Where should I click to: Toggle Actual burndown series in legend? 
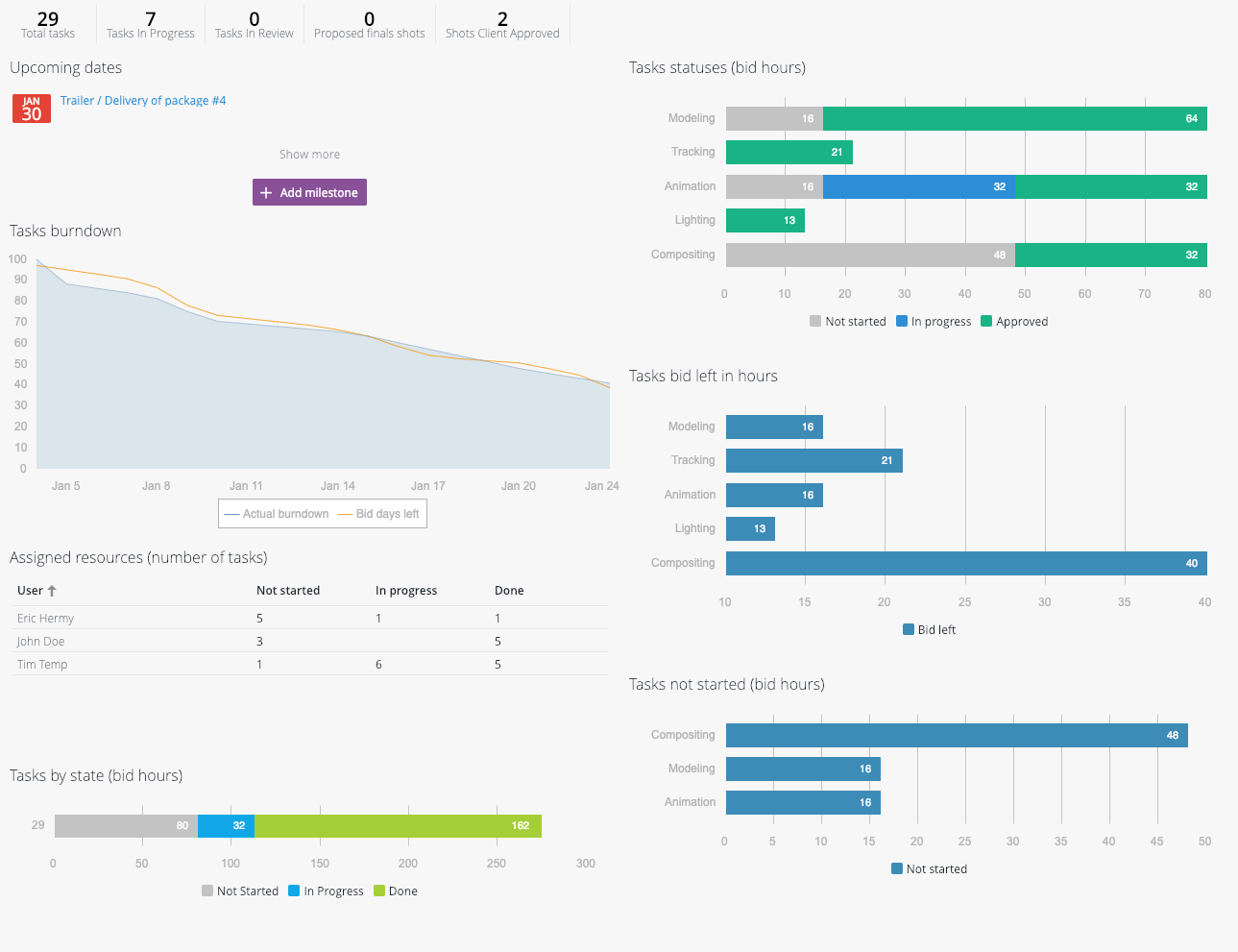[x=277, y=514]
